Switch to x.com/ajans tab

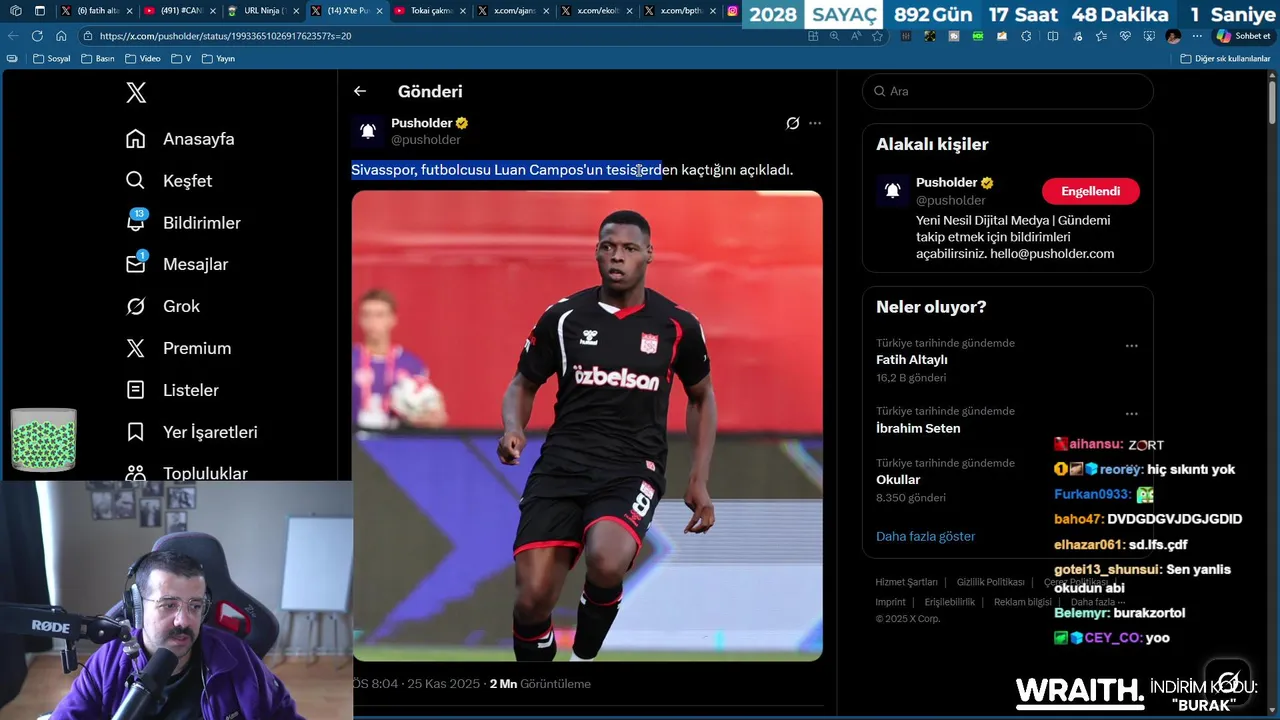pyautogui.click(x=514, y=11)
